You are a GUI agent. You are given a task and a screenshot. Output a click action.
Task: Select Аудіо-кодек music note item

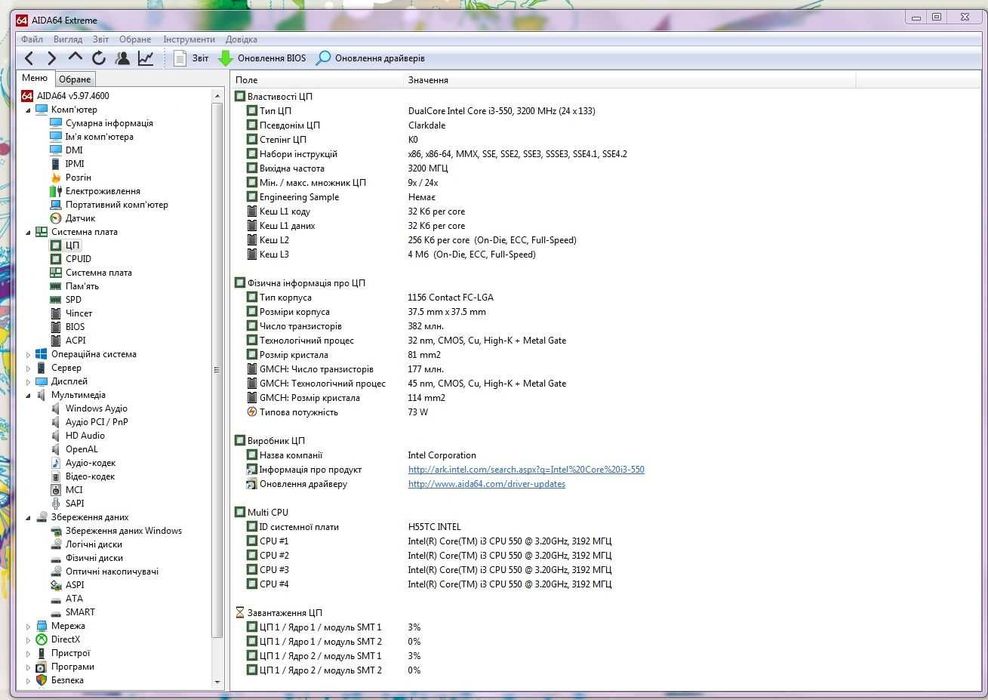click(90, 463)
